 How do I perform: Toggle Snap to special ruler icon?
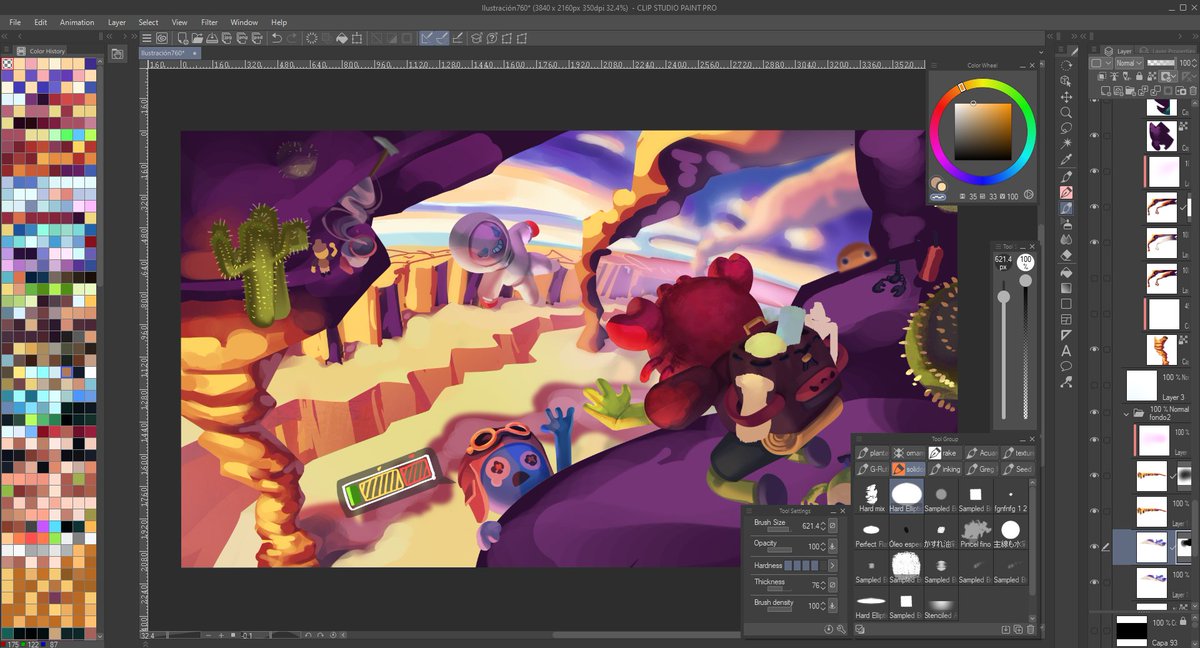[x=443, y=38]
